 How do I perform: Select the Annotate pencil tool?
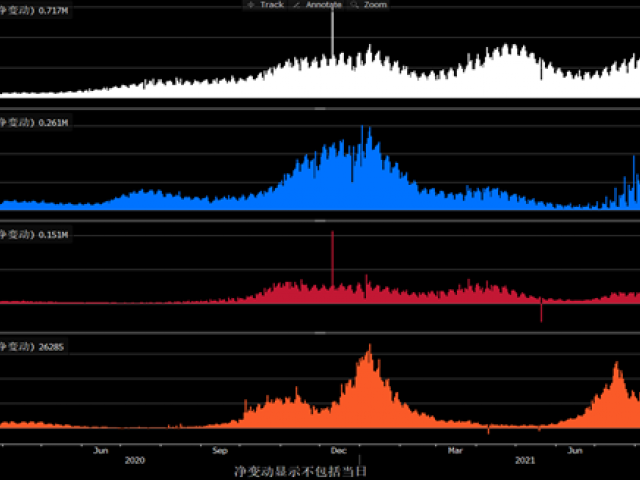pyautogui.click(x=319, y=5)
